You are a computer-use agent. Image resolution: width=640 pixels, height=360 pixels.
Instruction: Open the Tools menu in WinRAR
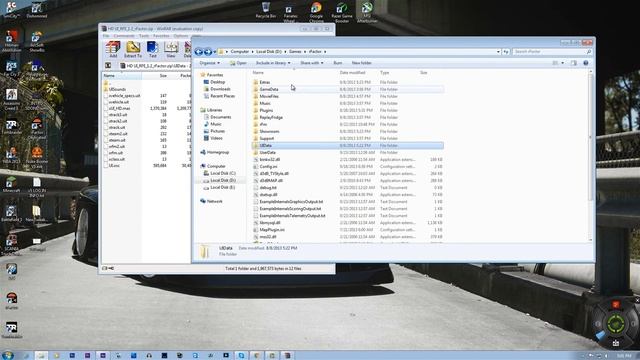click(144, 36)
